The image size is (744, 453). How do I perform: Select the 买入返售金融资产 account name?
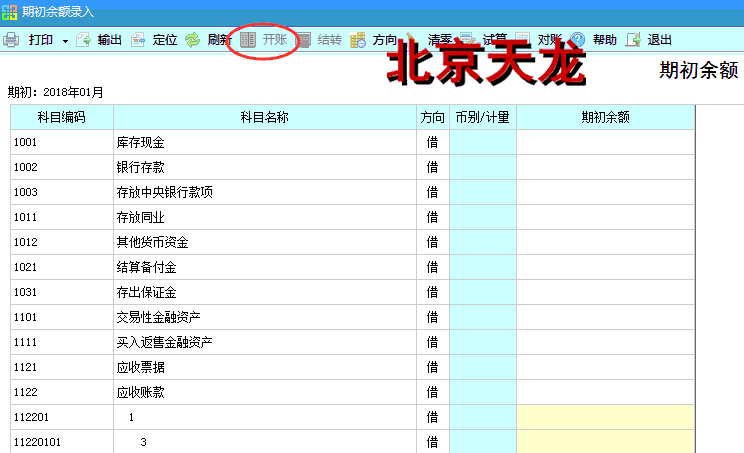165,342
